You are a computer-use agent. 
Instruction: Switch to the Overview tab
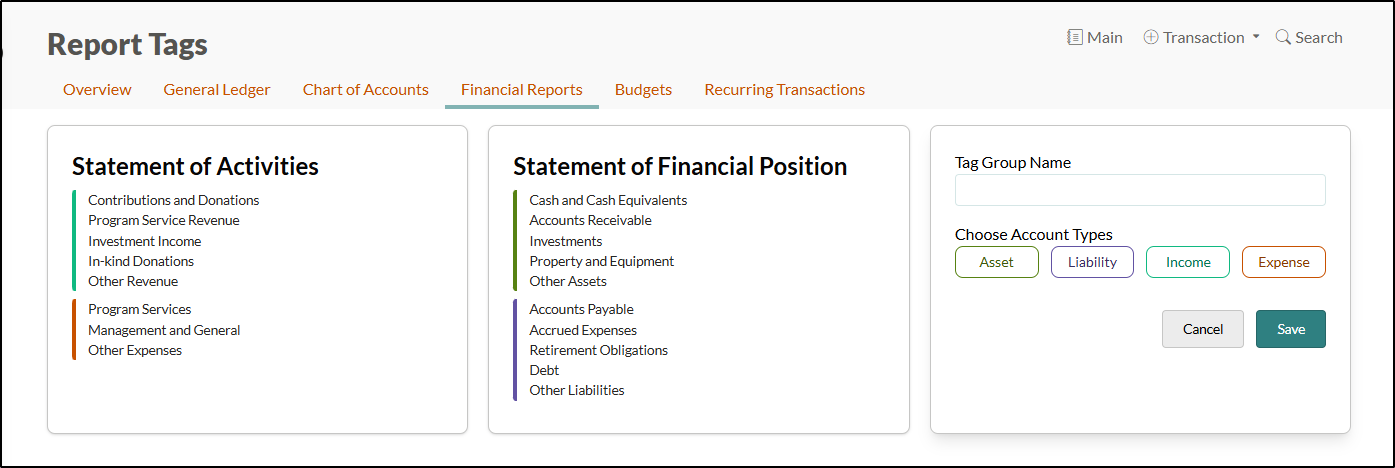(x=97, y=90)
